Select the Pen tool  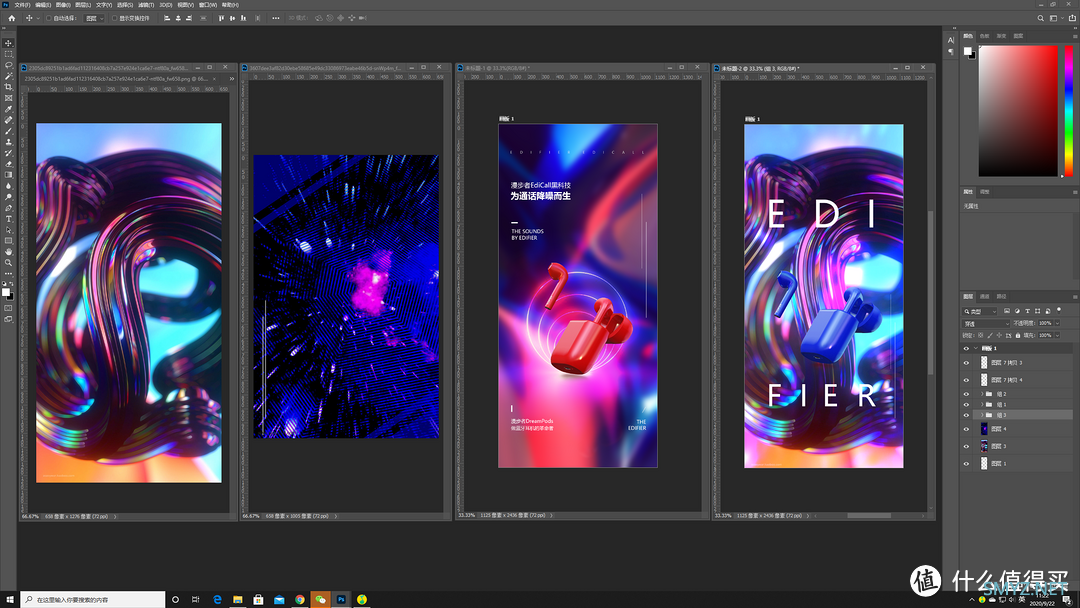click(x=8, y=208)
